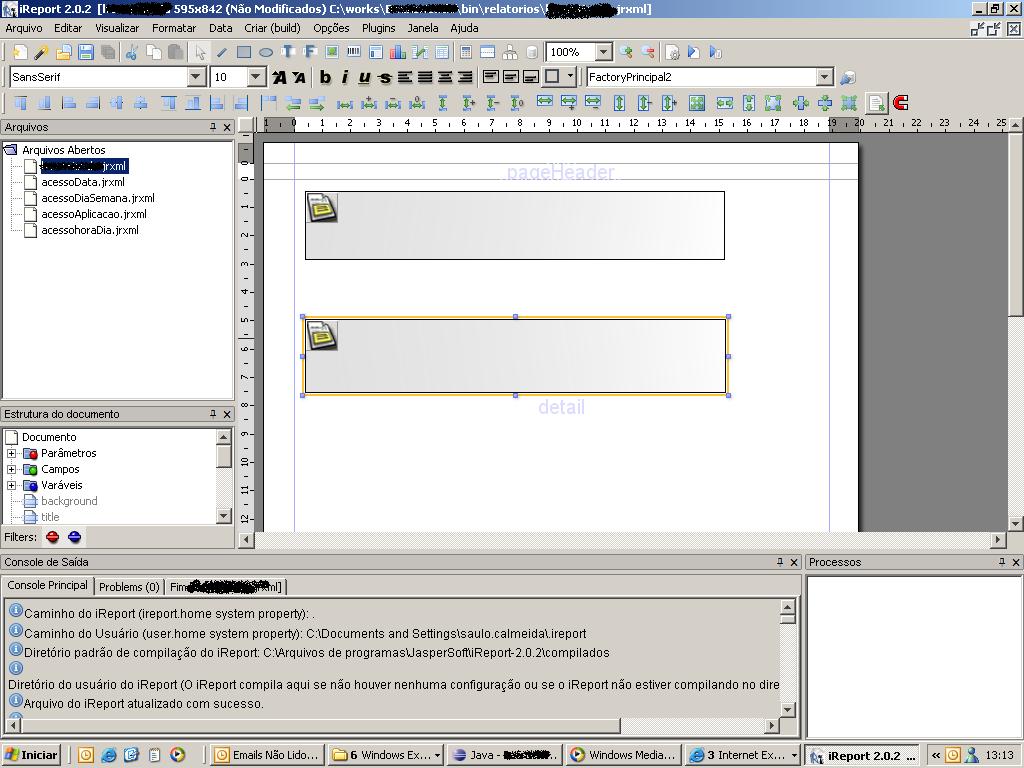Open the border style dropdown arrow
The width and height of the screenshot is (1024, 768).
coord(570,76)
